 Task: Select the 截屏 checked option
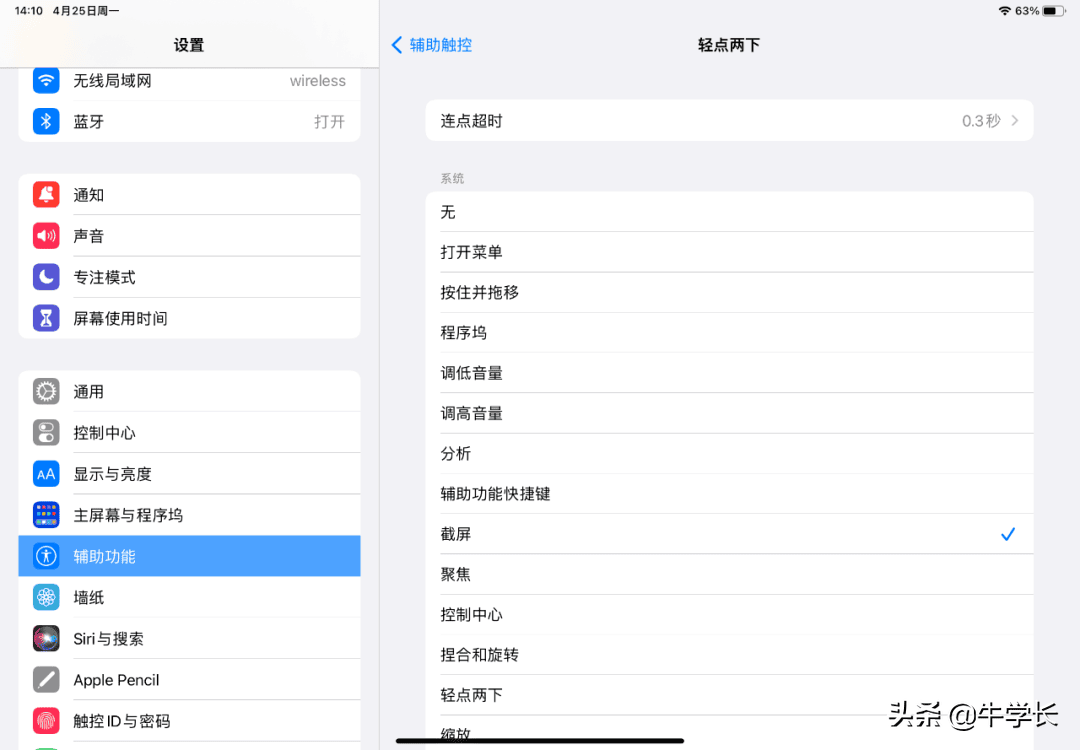pyautogui.click(x=728, y=534)
